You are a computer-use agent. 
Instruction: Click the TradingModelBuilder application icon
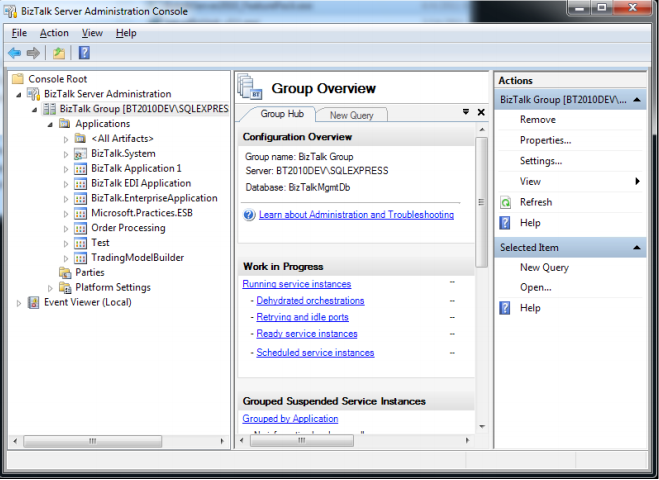click(80, 258)
